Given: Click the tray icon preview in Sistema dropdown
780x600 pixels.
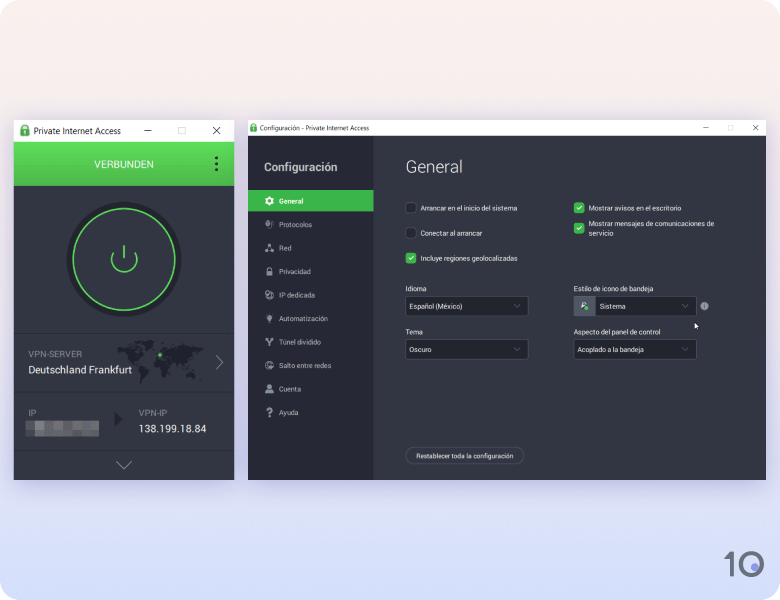Looking at the screenshot, I should point(585,306).
